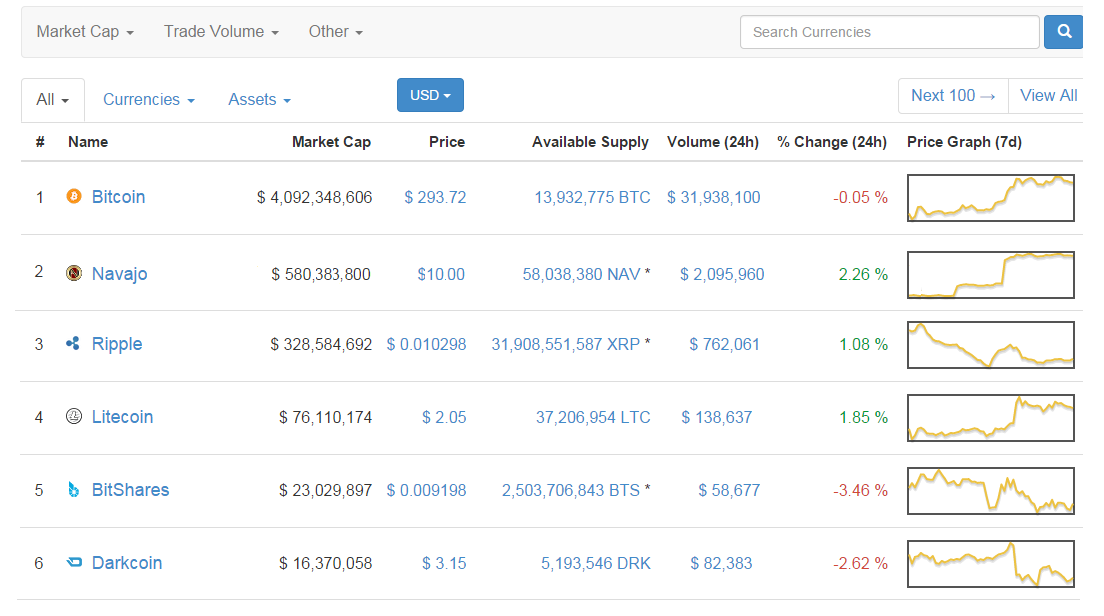
Task: Click Darkcoin supply 5,193,546 DRK
Action: (596, 563)
